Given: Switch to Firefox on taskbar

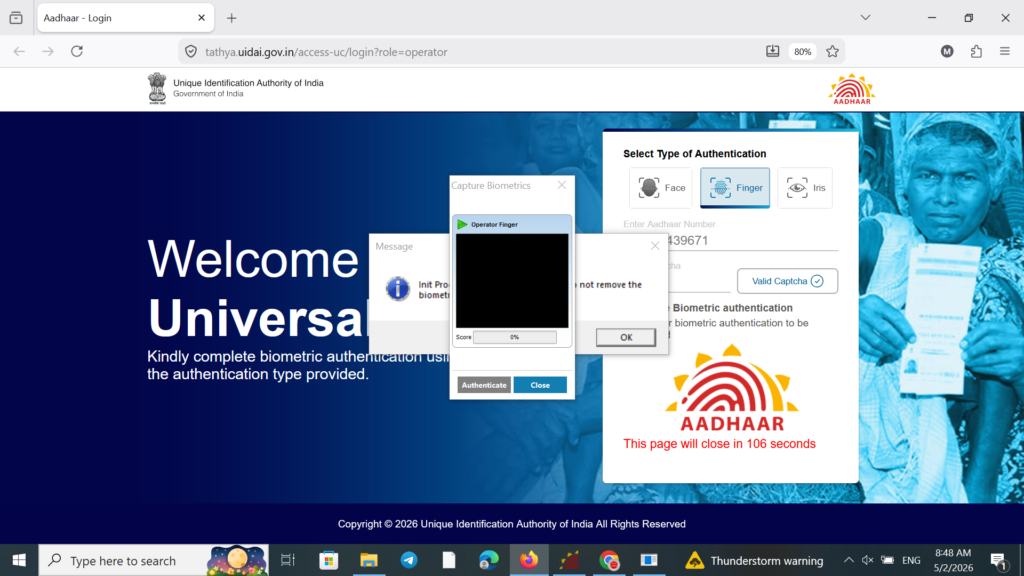Looking at the screenshot, I should click(x=529, y=560).
